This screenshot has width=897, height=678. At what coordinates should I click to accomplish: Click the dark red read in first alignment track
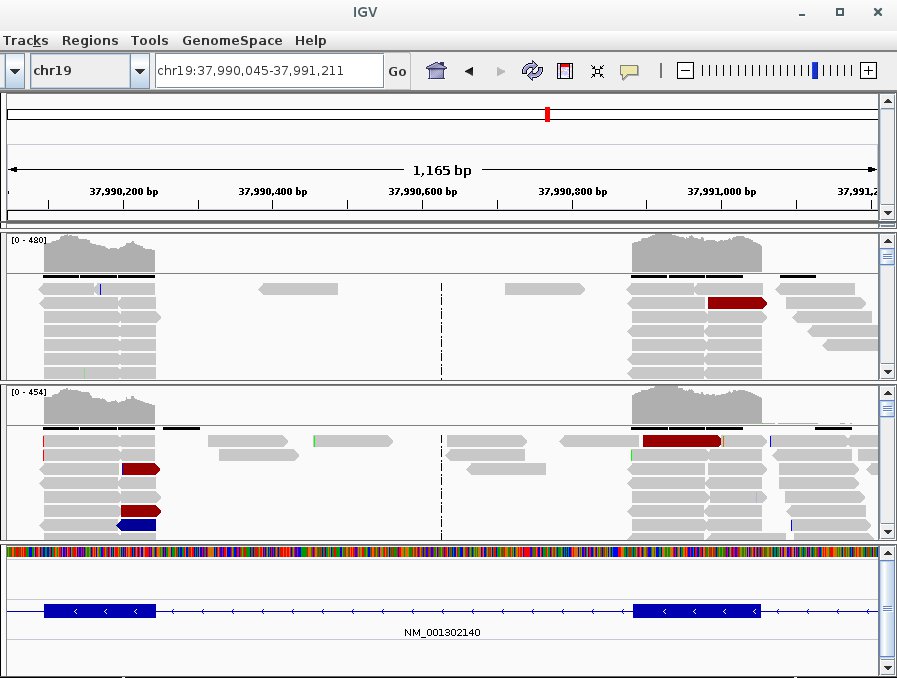pyautogui.click(x=736, y=303)
